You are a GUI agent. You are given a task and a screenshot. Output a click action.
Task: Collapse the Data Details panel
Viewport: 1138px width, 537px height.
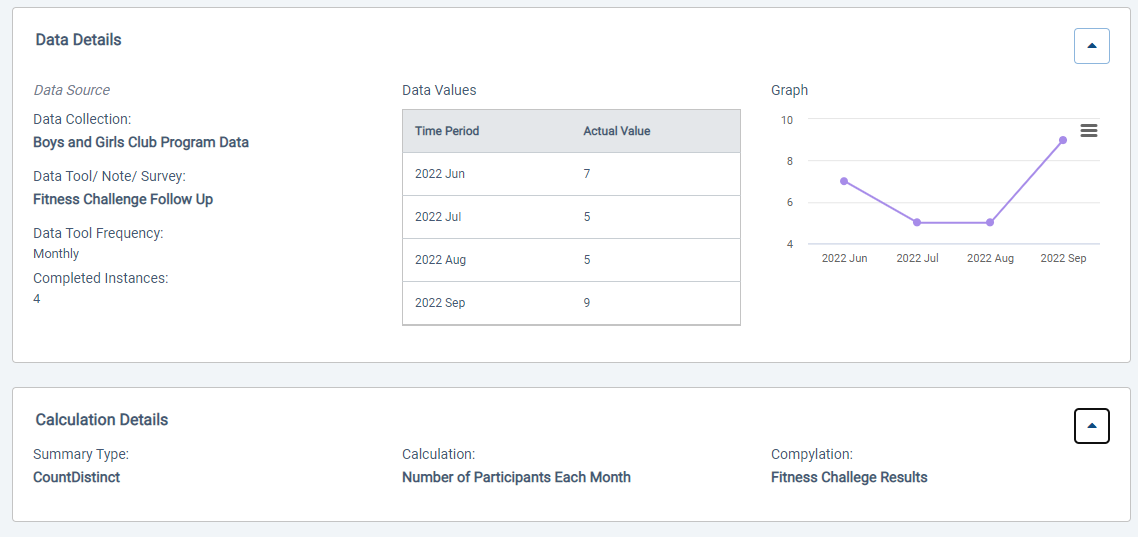click(1091, 46)
